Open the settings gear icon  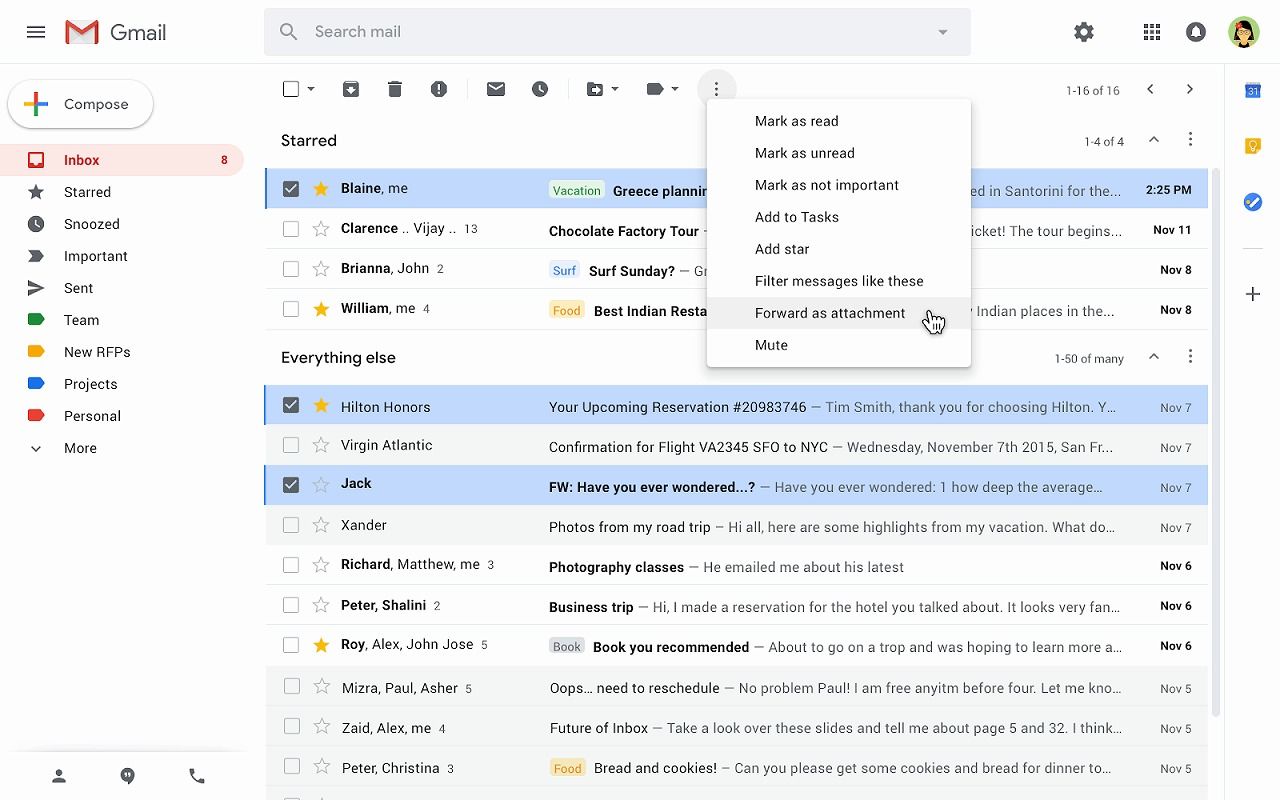(1084, 32)
